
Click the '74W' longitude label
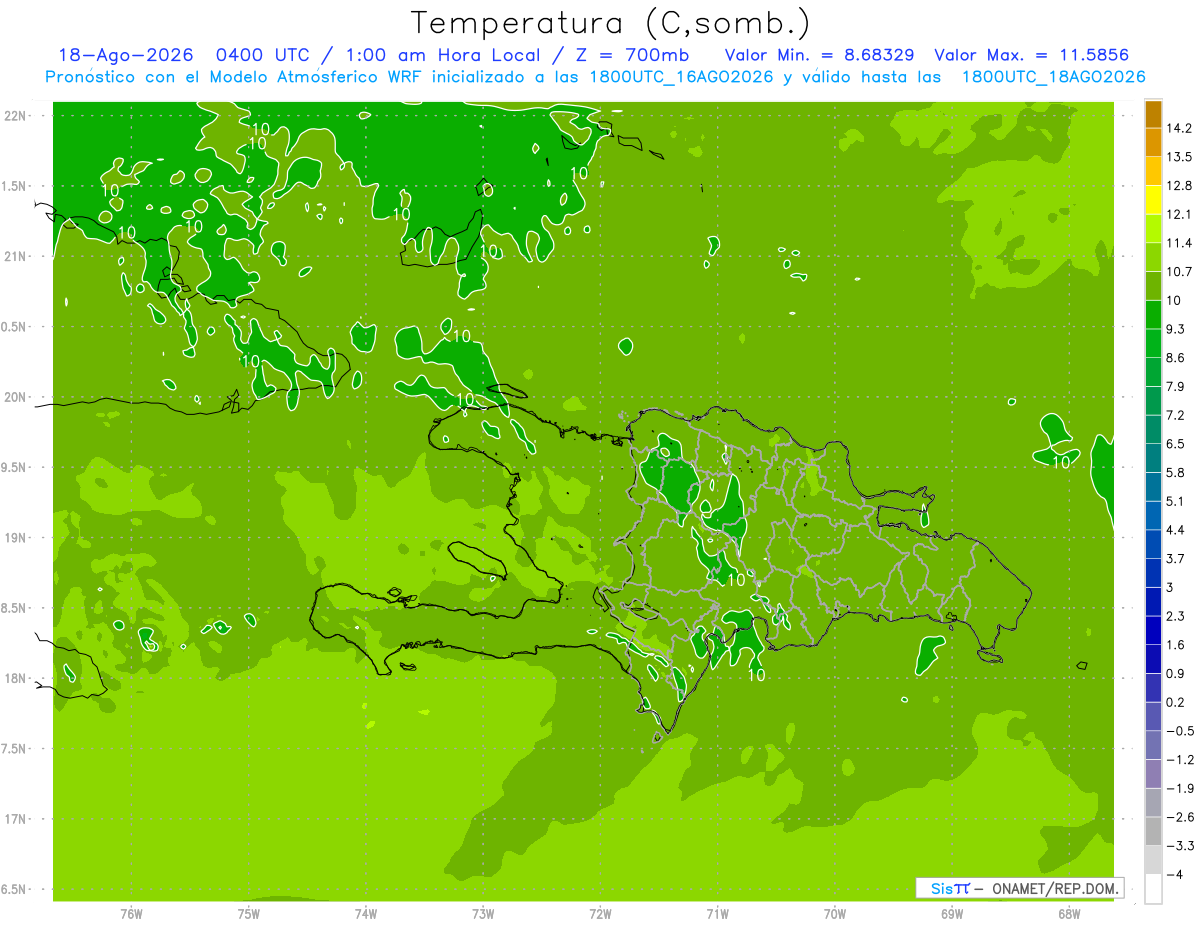click(366, 914)
